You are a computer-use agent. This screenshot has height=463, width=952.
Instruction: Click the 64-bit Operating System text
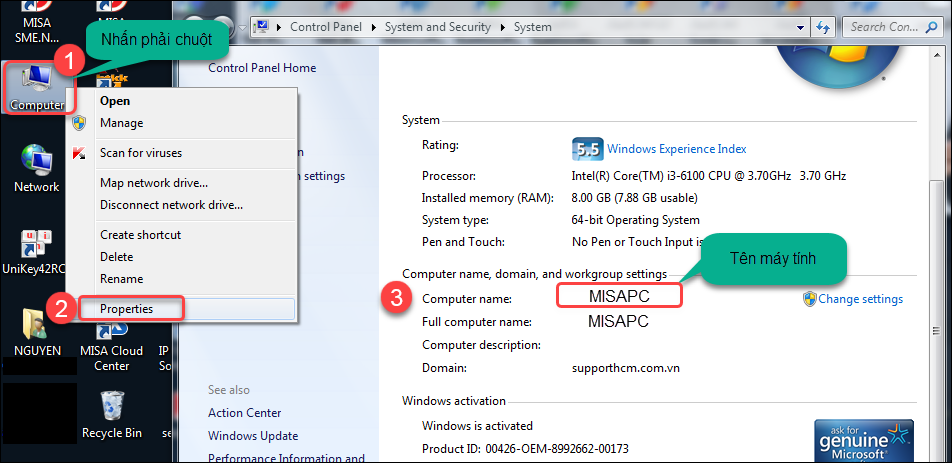coord(636,220)
